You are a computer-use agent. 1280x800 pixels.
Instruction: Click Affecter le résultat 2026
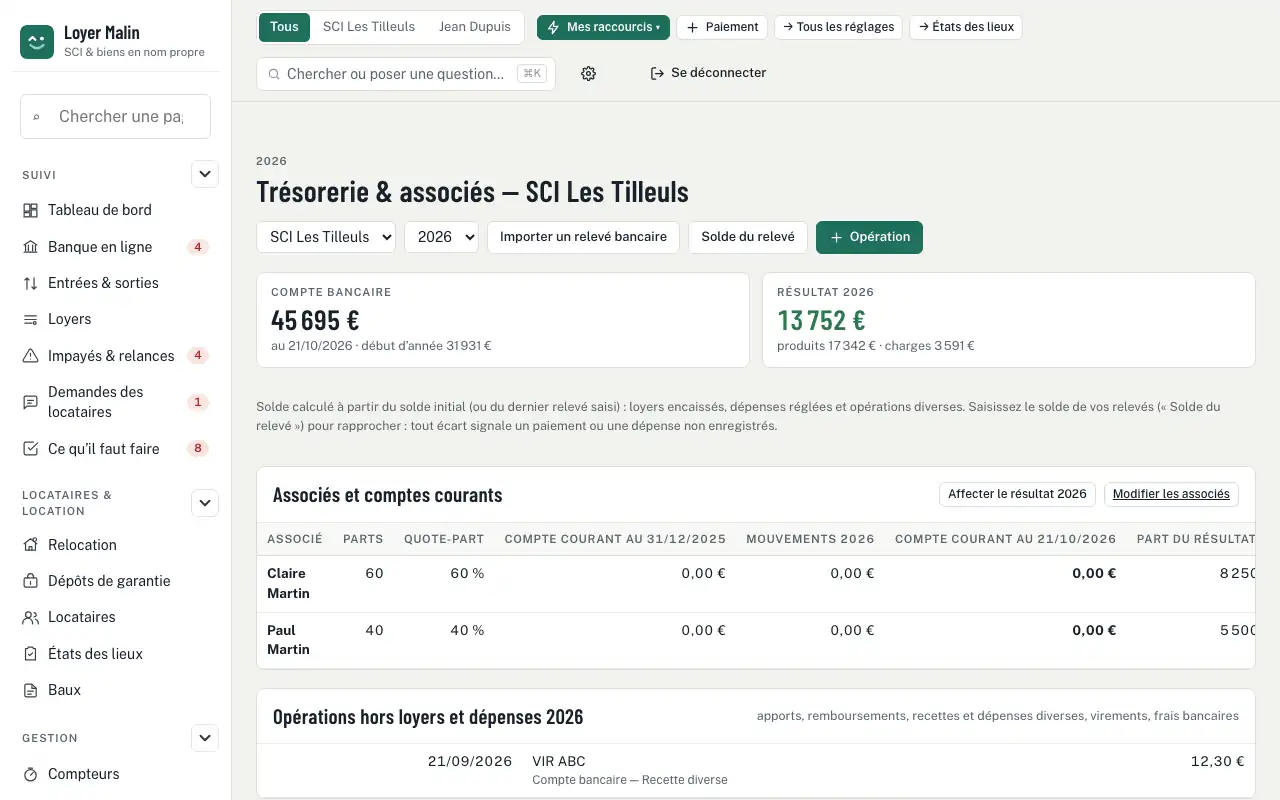coord(1017,494)
